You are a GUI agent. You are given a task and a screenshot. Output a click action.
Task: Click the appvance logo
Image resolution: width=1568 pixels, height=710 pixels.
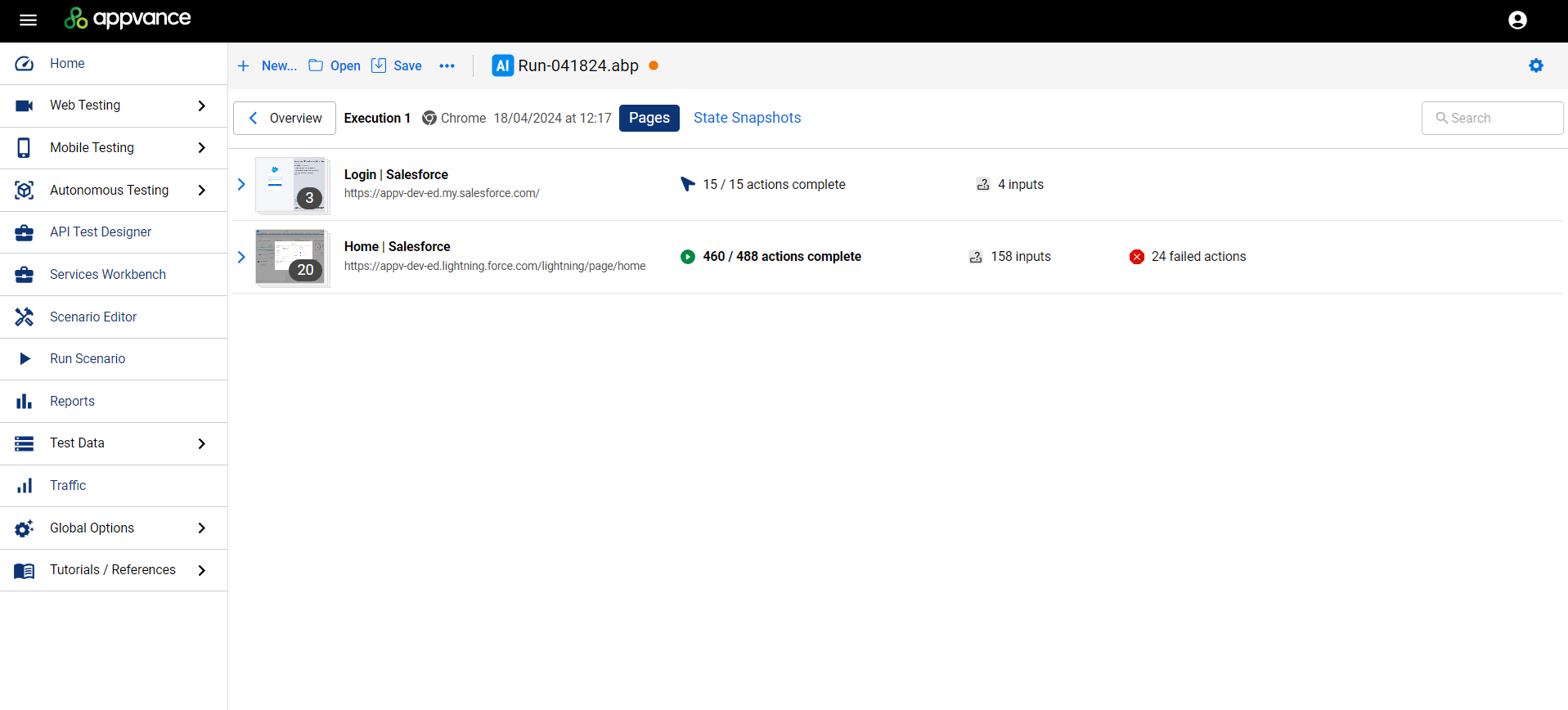pos(128,18)
